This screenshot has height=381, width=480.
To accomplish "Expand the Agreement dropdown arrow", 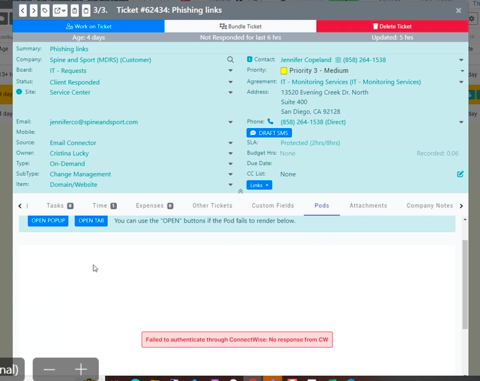I will coord(461,82).
